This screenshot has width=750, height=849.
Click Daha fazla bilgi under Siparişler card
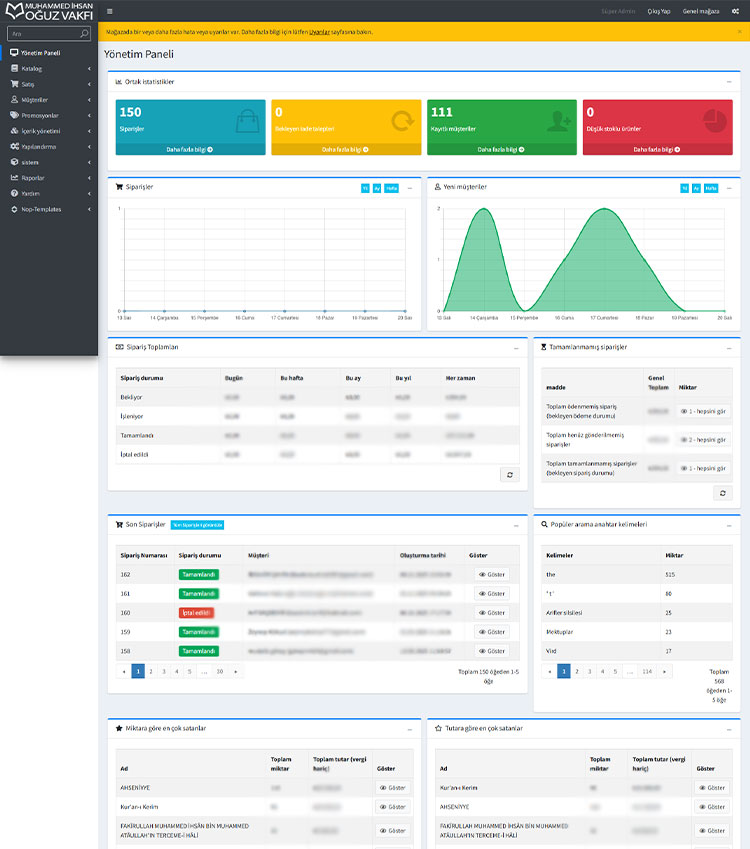(x=190, y=149)
